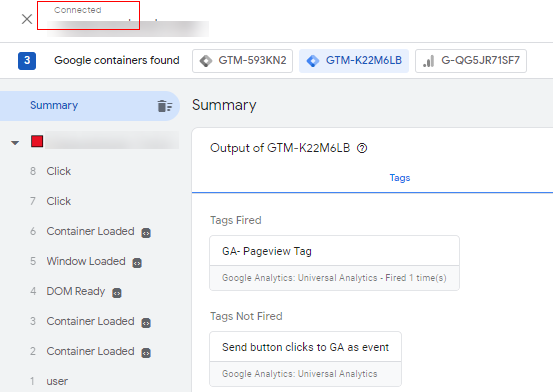
Task: Click the GTM-593KN2 diamond icon
Action: [x=206, y=61]
